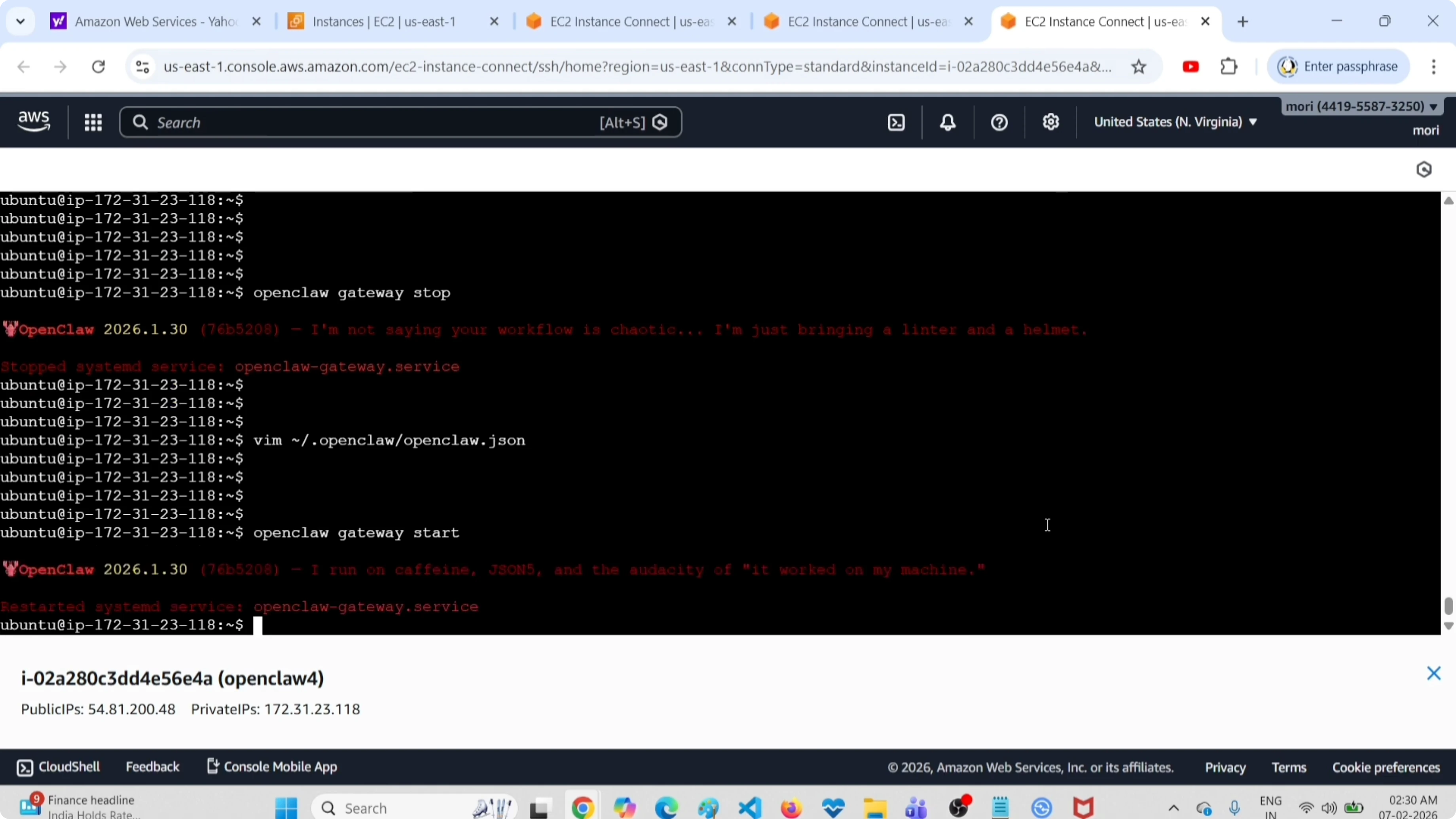Open the tab search chevron dropdown
1456x819 pixels.
[20, 21]
